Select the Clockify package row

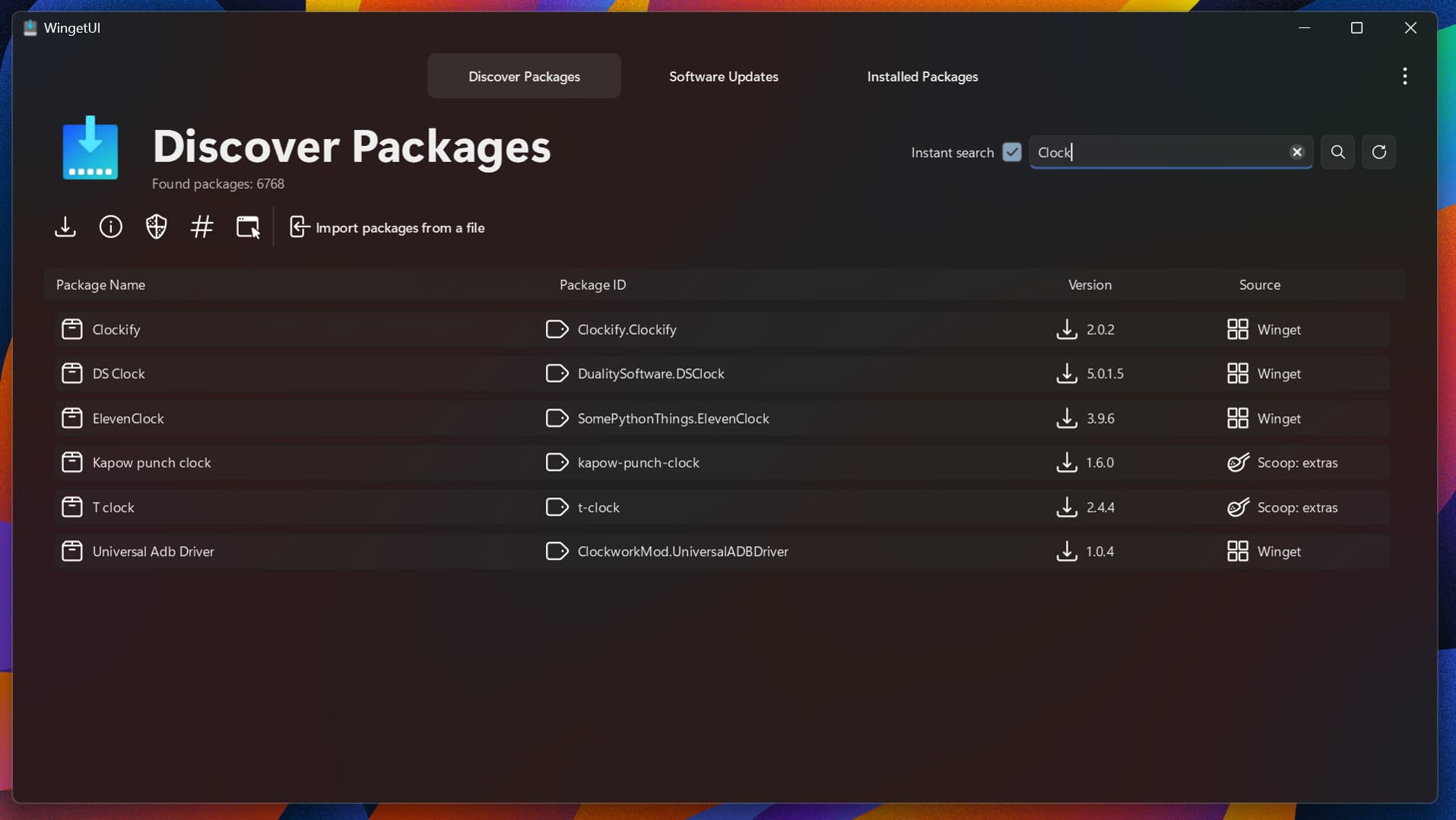pos(722,329)
